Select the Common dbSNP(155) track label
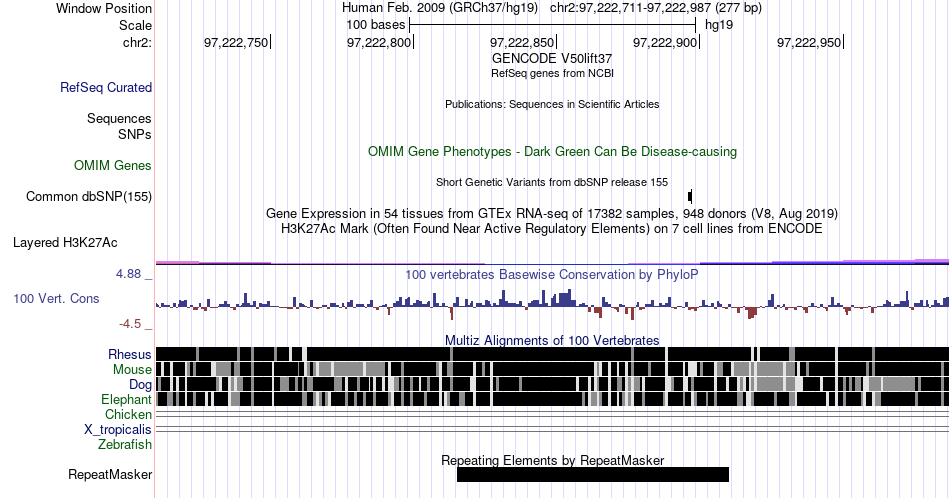 (88, 196)
